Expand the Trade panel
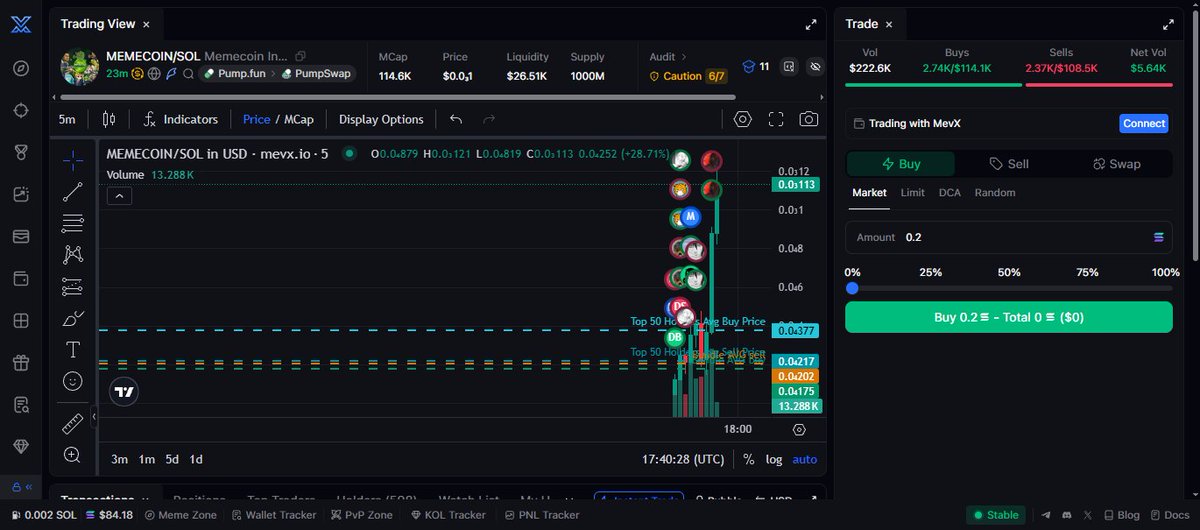The height and width of the screenshot is (530, 1200). tap(1168, 24)
